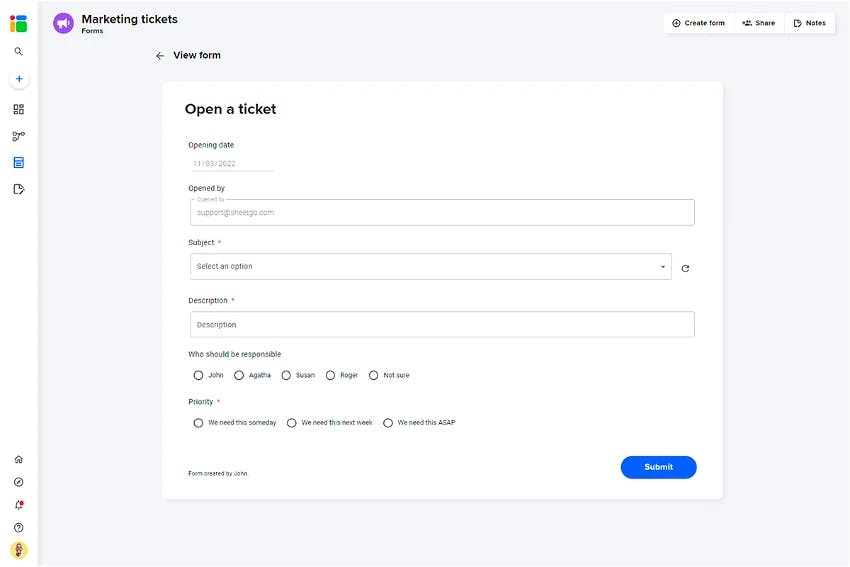Select the Not sure radio option
Viewport: 850px width, 567px height.
374,375
